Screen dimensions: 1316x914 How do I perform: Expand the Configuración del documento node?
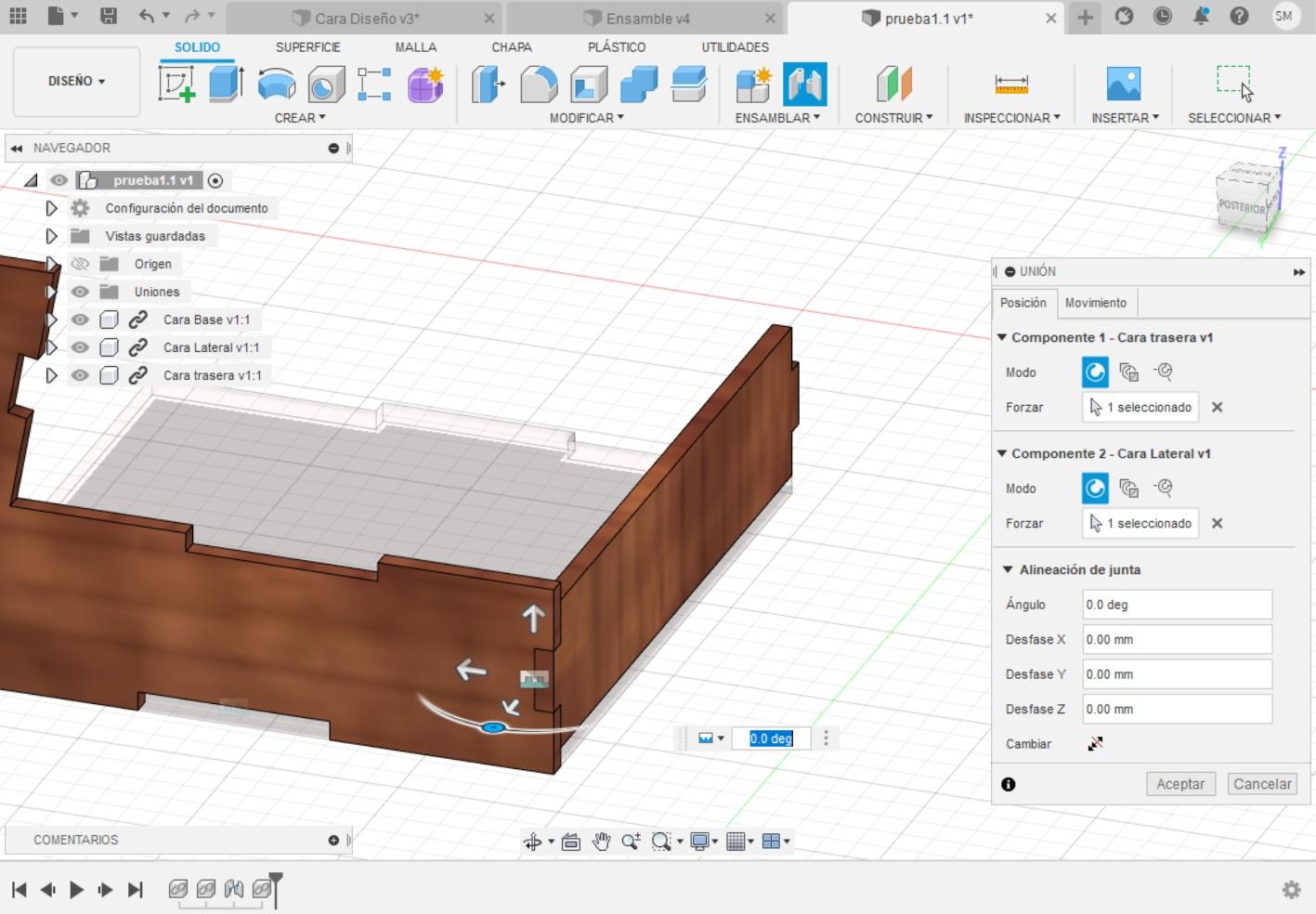[52, 208]
